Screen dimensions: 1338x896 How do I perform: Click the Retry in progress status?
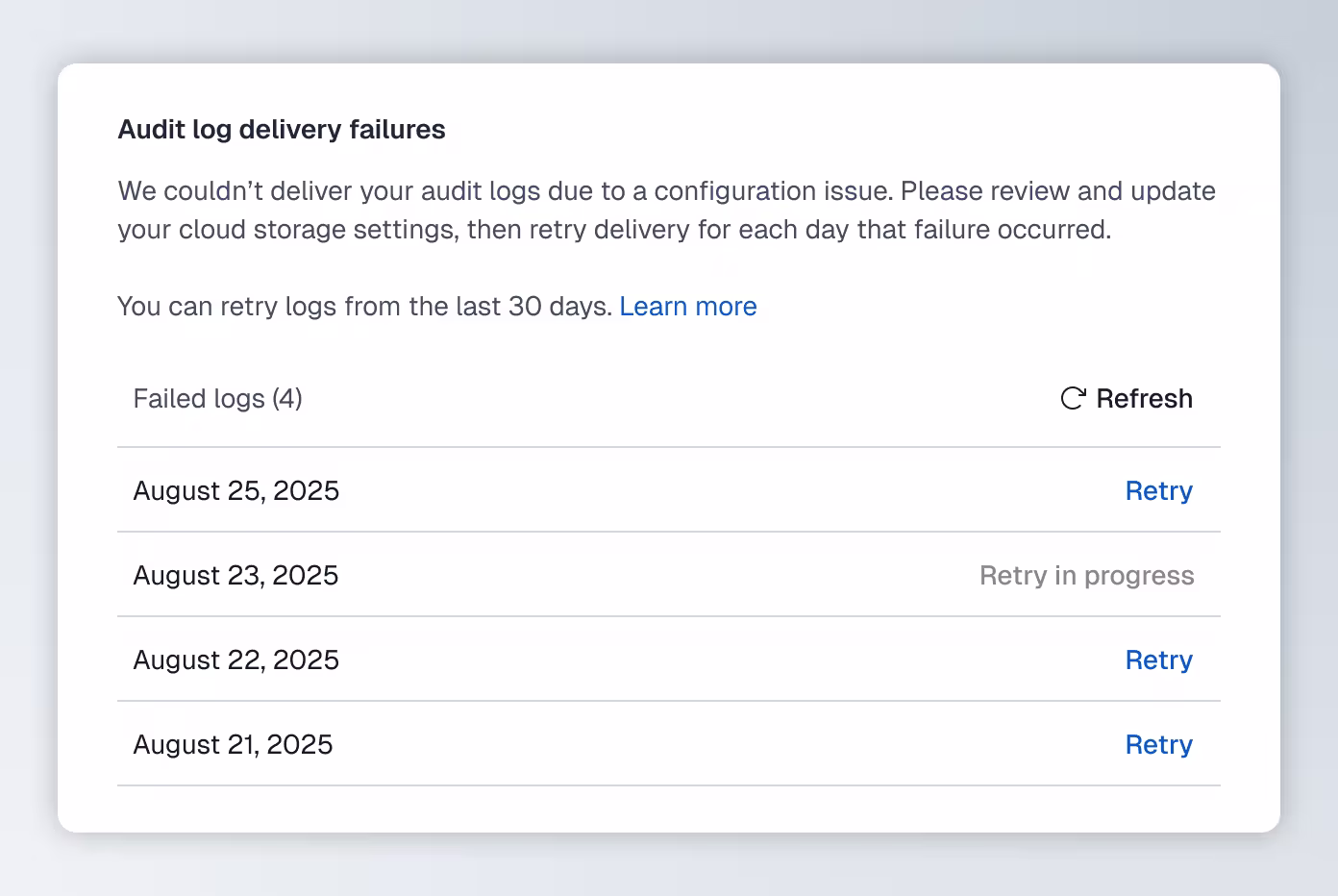pyautogui.click(x=1086, y=575)
